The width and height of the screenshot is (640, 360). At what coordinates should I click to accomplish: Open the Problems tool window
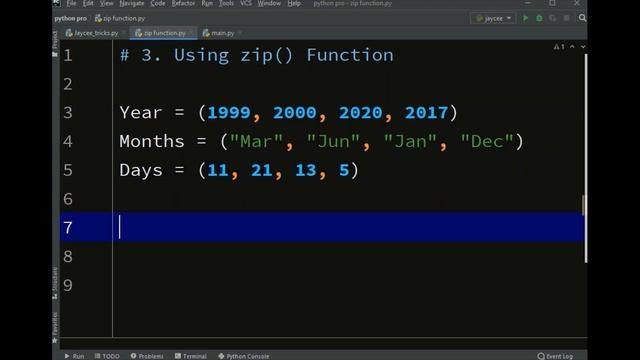click(x=147, y=356)
